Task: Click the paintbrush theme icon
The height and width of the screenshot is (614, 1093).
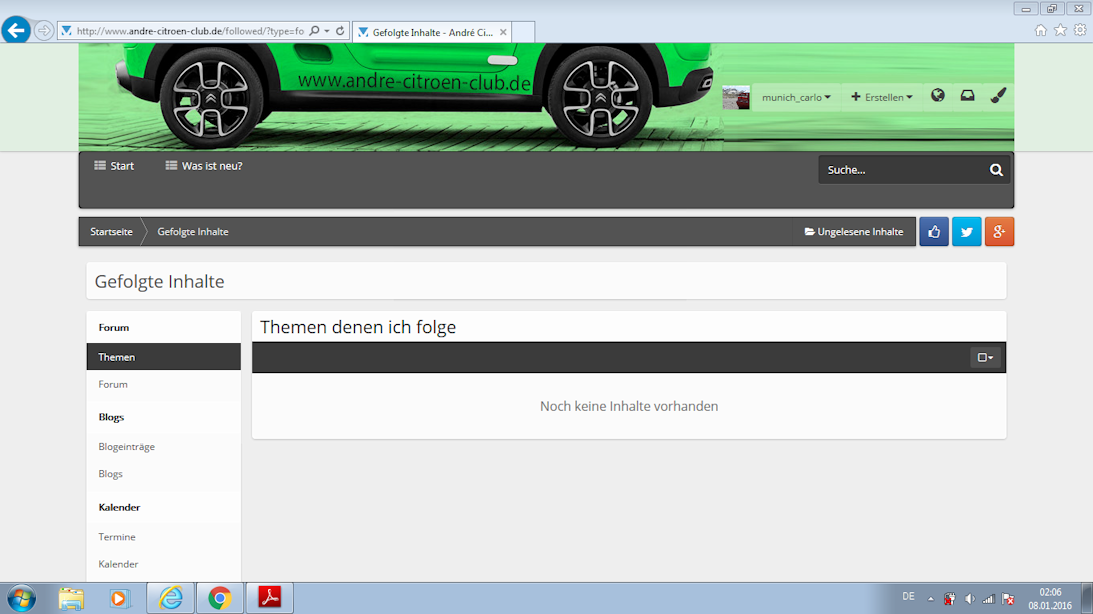Action: coord(998,95)
